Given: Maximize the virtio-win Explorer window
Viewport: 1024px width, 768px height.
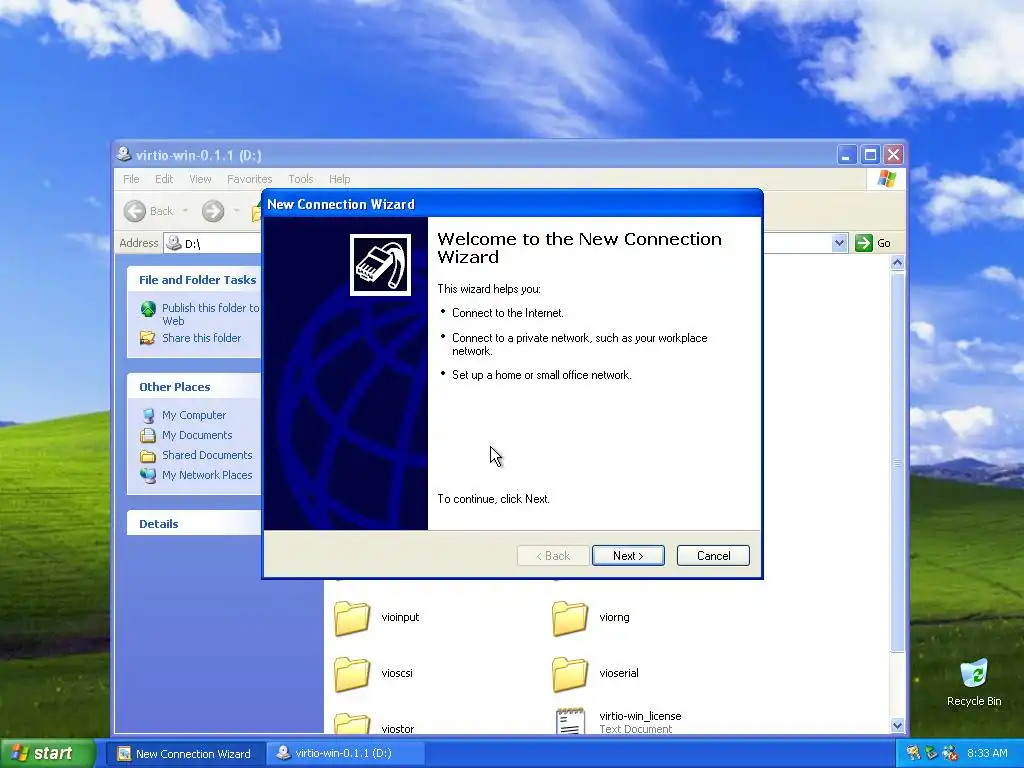Looking at the screenshot, I should (870, 155).
